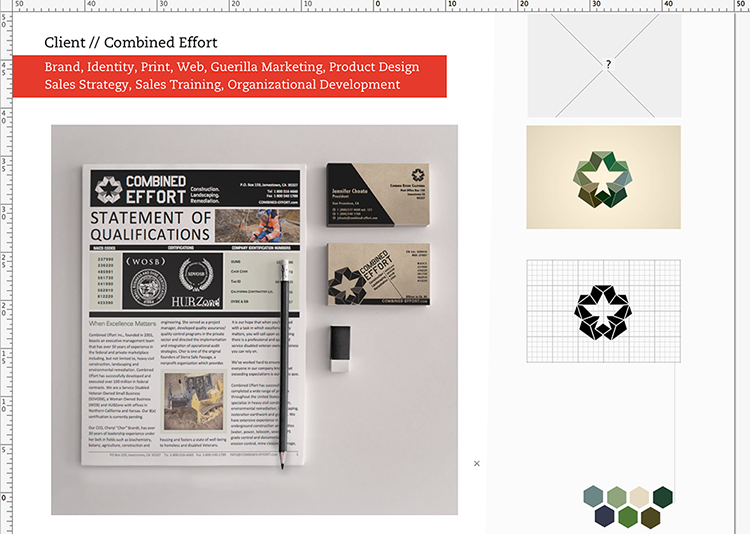Pick the slate blue-gray hexagon swatch

(593, 496)
